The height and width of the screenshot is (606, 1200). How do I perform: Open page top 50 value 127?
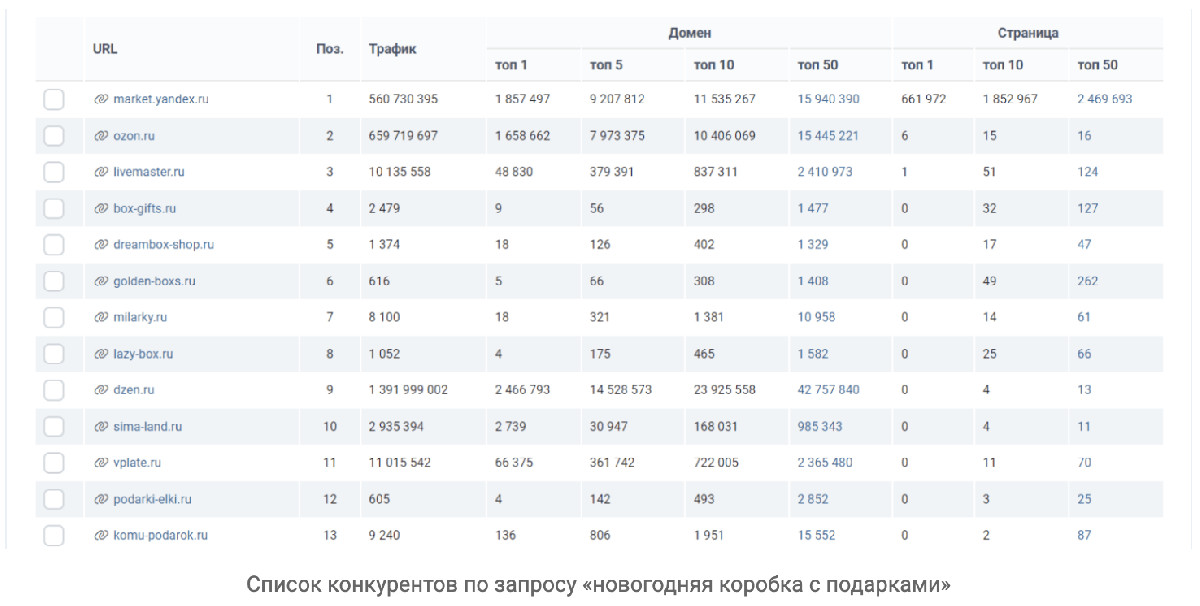[x=1087, y=209]
